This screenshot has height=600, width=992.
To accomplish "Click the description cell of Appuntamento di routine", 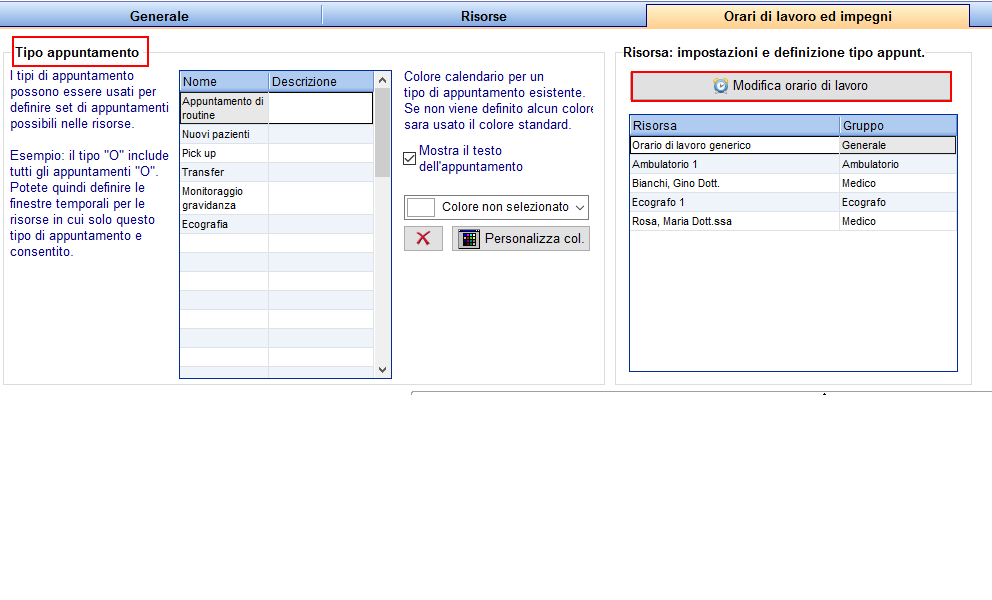I will [x=321, y=108].
